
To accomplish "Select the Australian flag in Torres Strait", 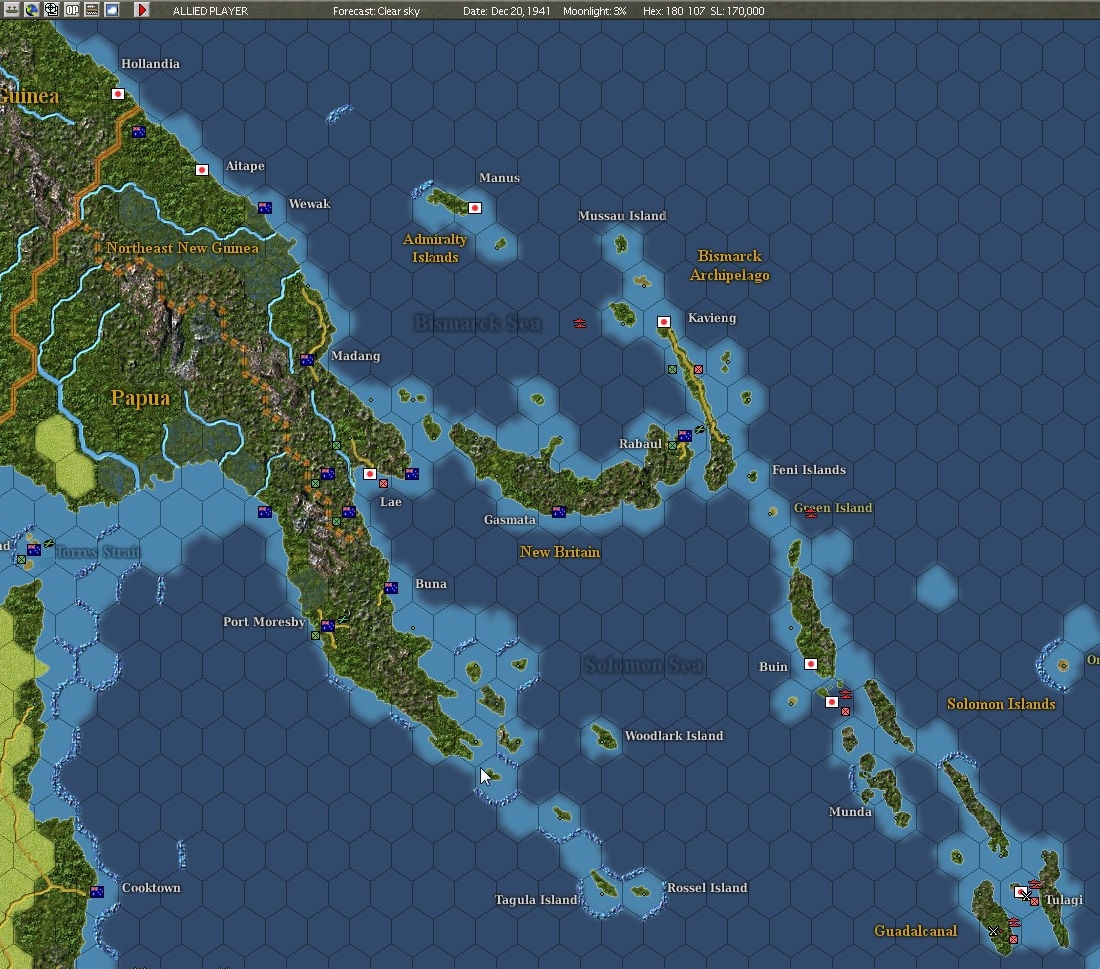I will pyautogui.click(x=34, y=549).
